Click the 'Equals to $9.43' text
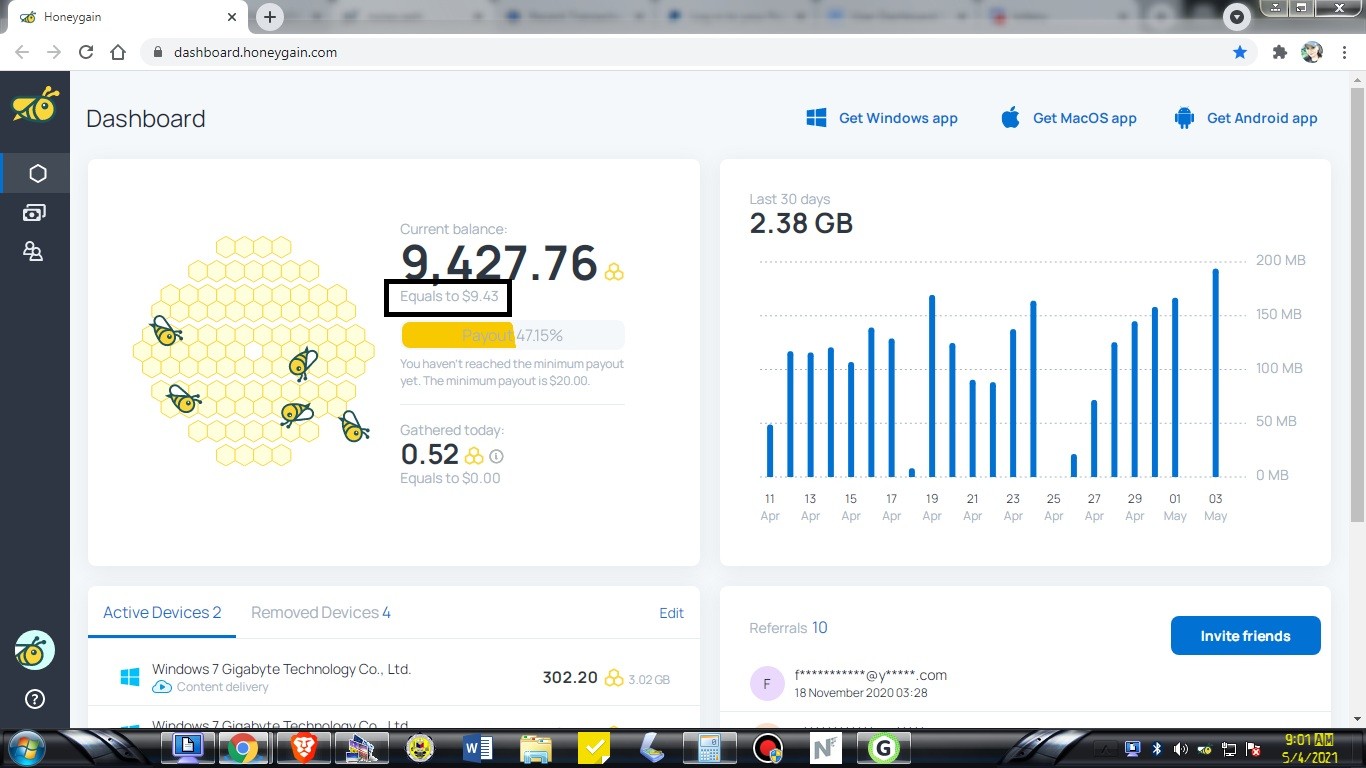 tap(449, 297)
